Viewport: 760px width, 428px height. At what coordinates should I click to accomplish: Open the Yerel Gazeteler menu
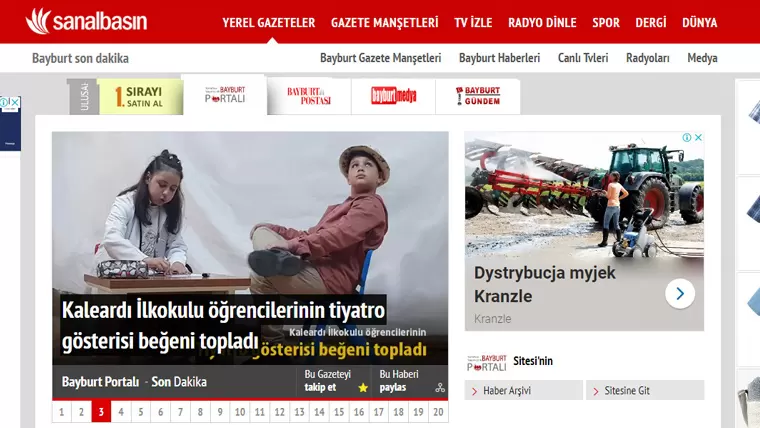269,23
